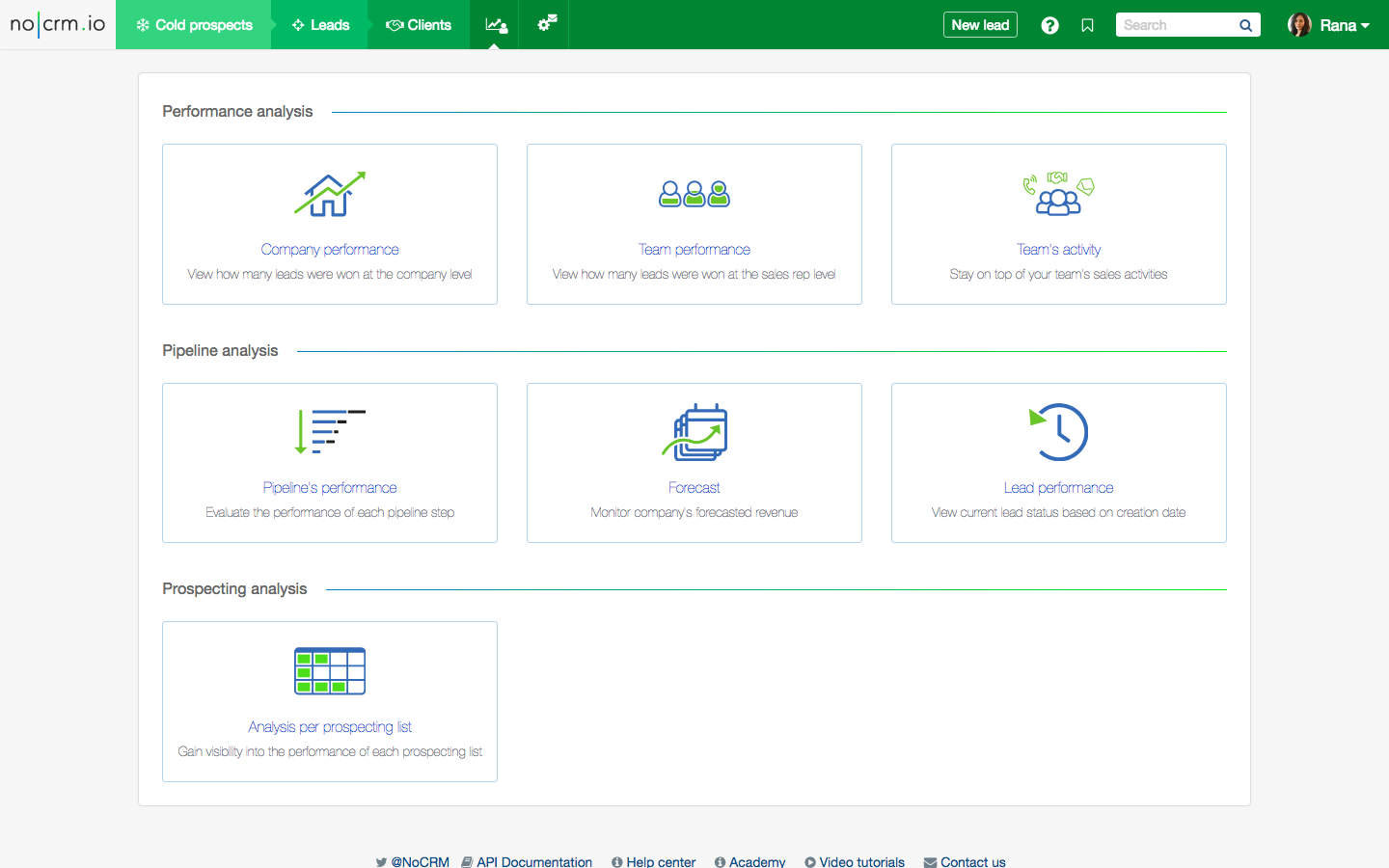Image resolution: width=1389 pixels, height=868 pixels.
Task: Select the statistics chart icon in the navbar
Action: point(495,24)
